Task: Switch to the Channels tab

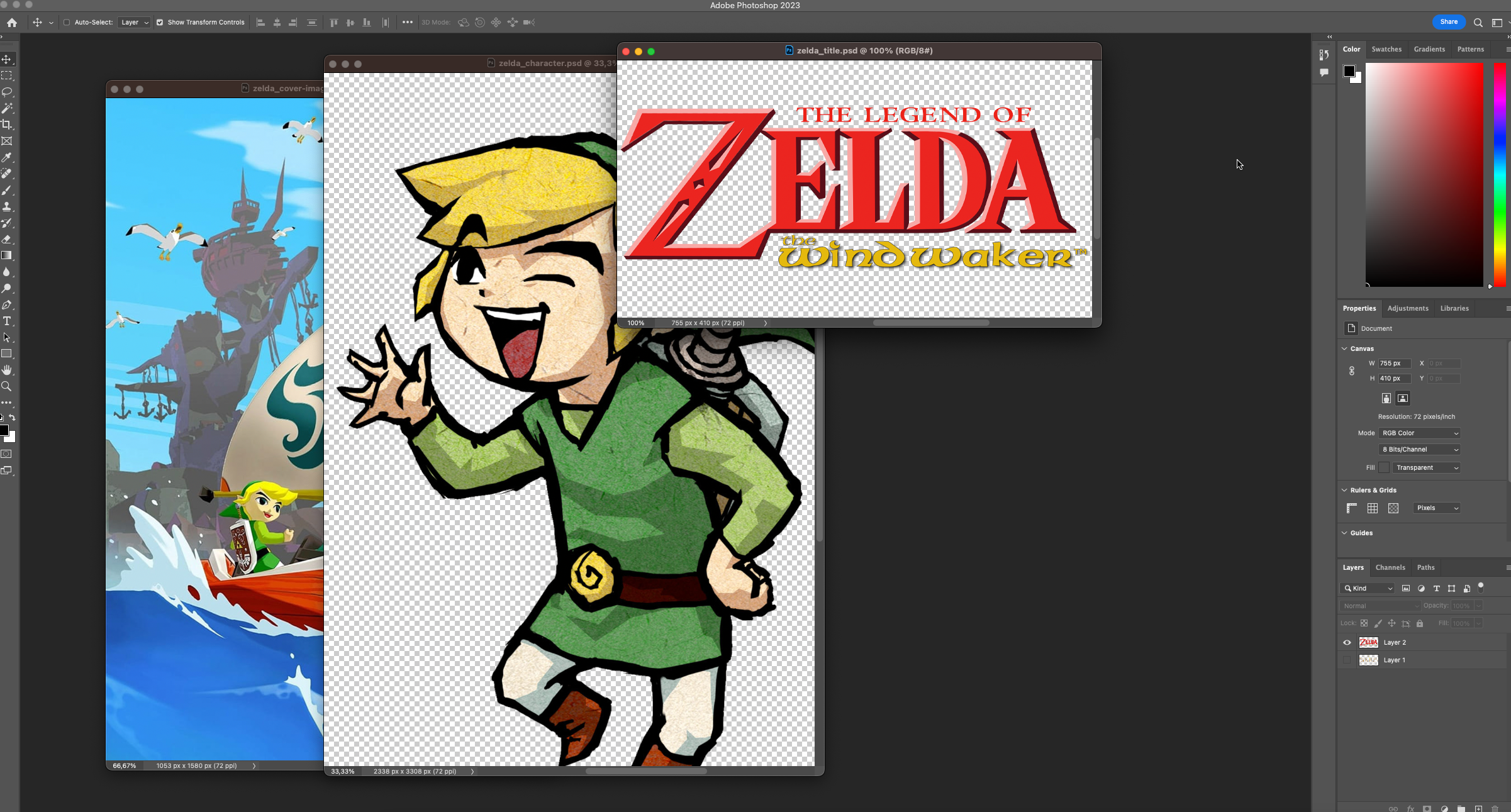Action: pyautogui.click(x=1390, y=567)
